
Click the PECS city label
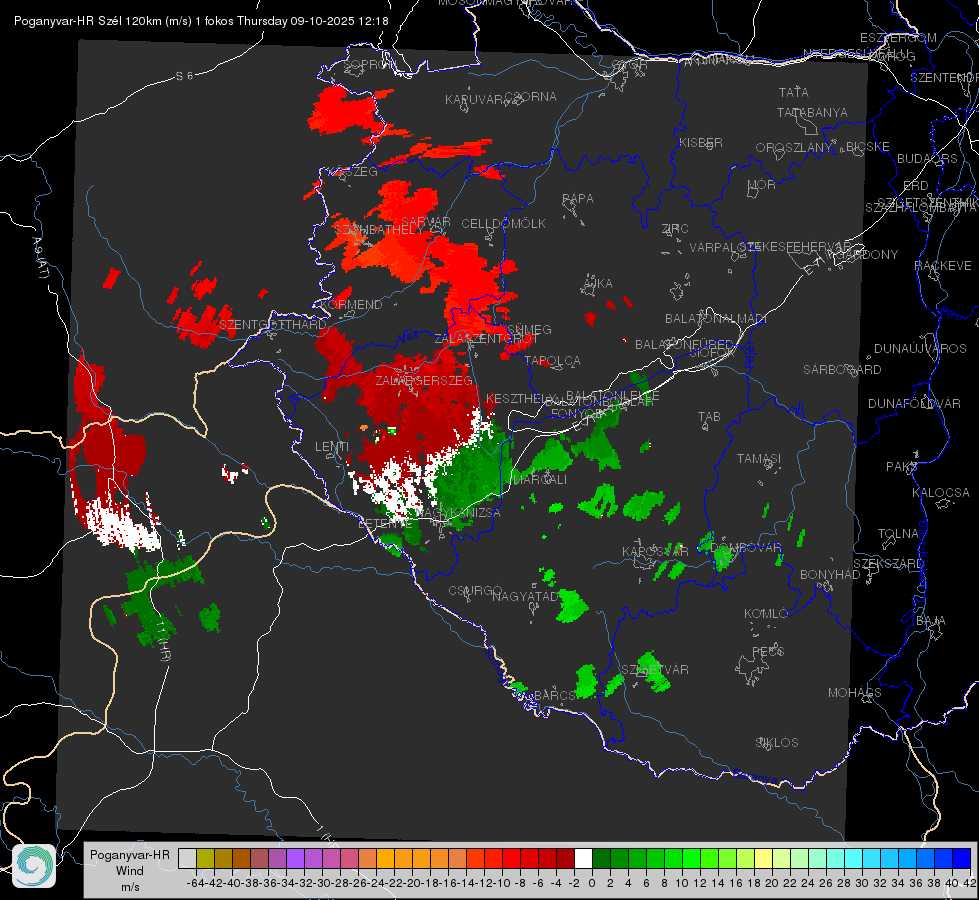click(768, 651)
